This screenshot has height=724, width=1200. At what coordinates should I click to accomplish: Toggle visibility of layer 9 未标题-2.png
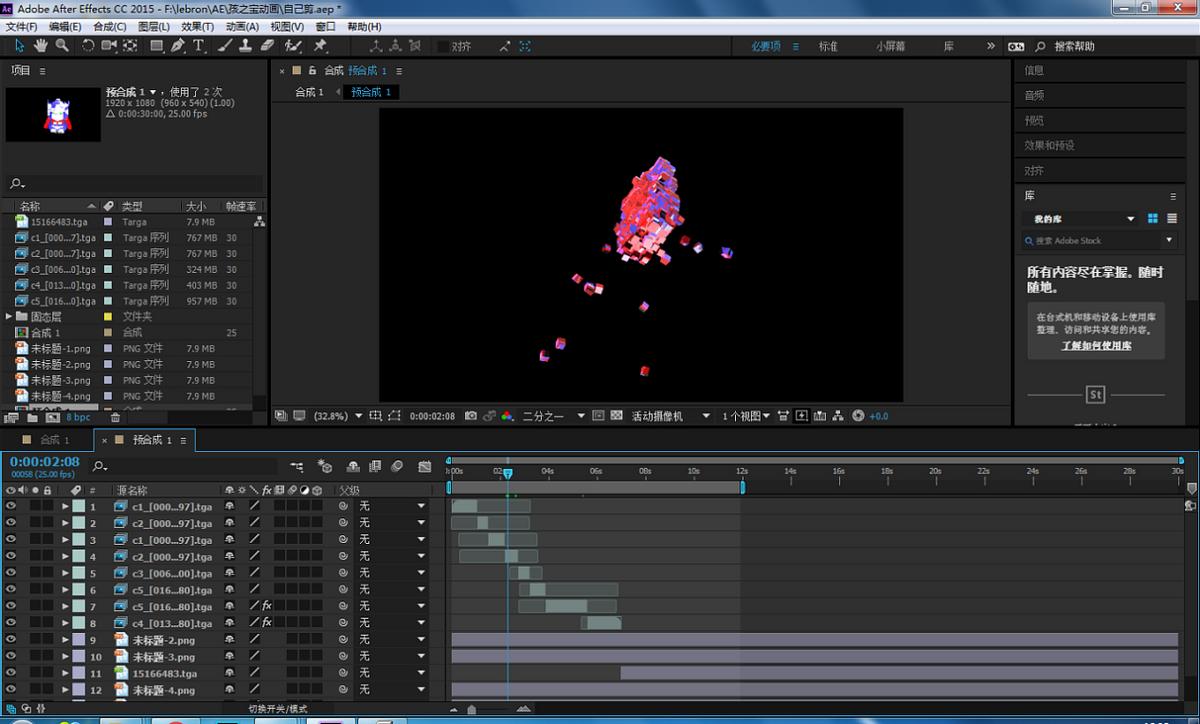(11, 640)
